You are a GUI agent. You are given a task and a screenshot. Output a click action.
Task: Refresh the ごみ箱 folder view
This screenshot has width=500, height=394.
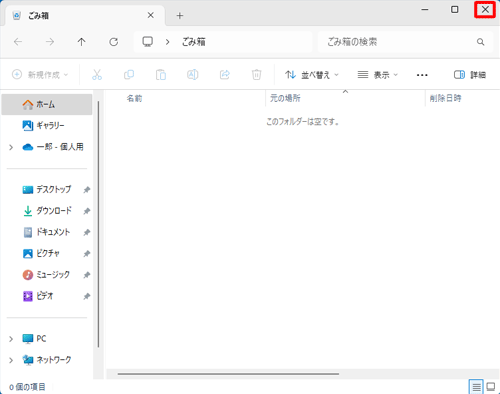[x=114, y=42]
